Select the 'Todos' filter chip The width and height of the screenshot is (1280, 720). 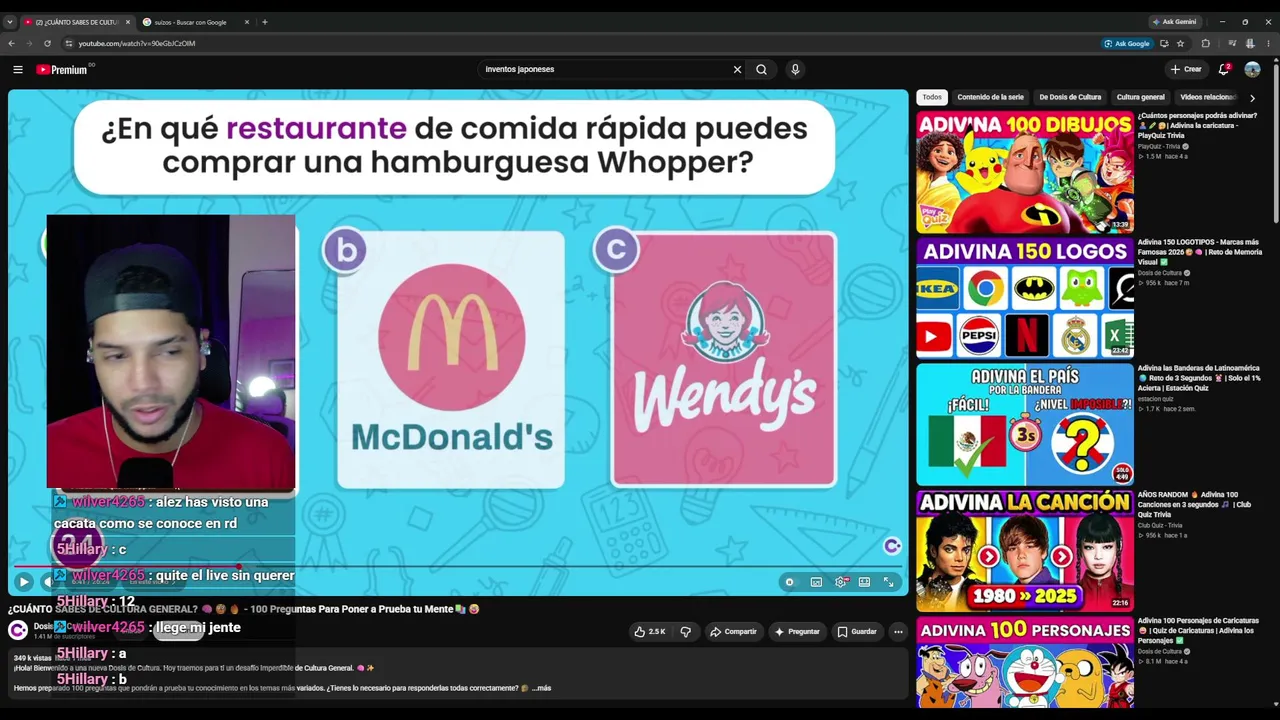(932, 97)
